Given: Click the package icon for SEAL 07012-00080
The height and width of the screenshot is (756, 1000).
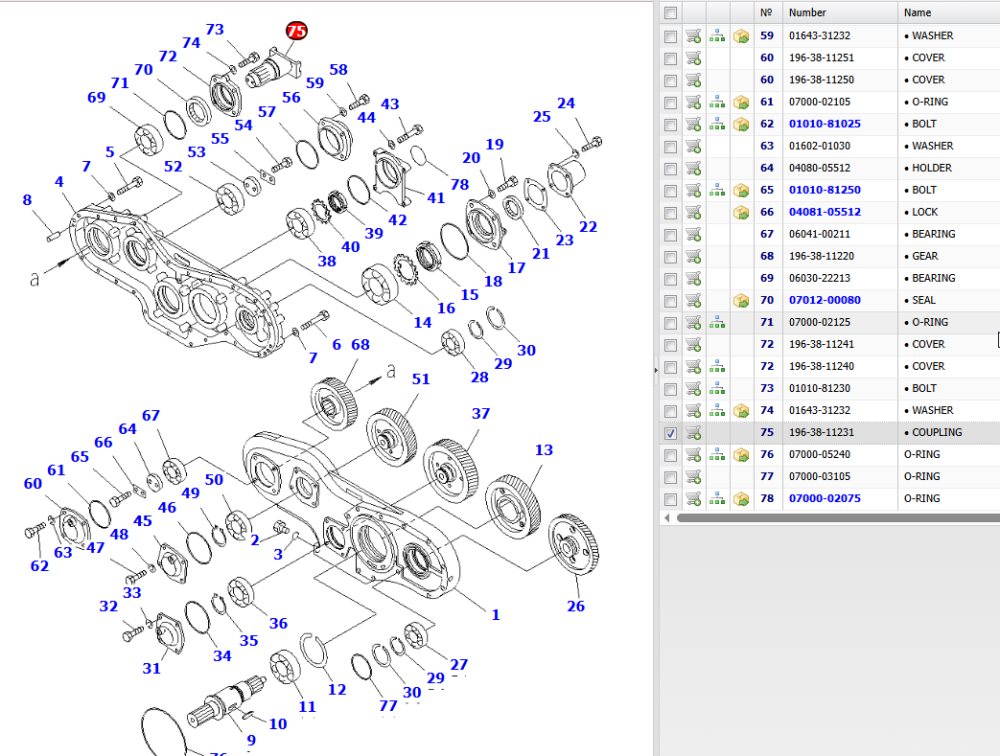Looking at the screenshot, I should [x=741, y=300].
